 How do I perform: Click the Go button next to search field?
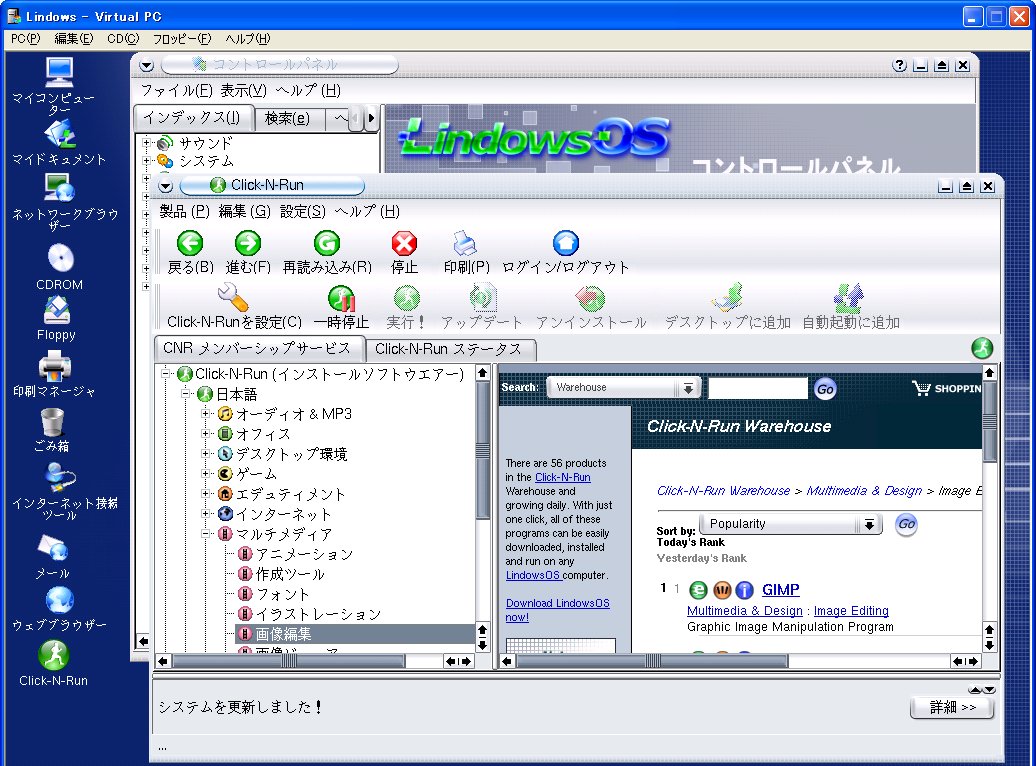coord(825,389)
